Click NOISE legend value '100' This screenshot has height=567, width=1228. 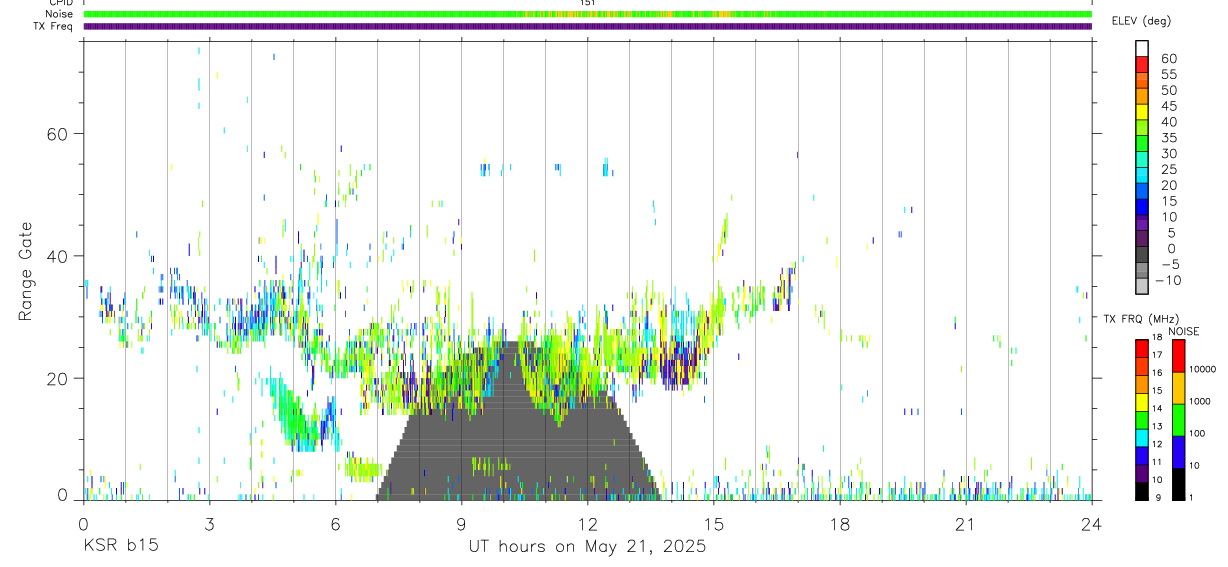(1198, 433)
